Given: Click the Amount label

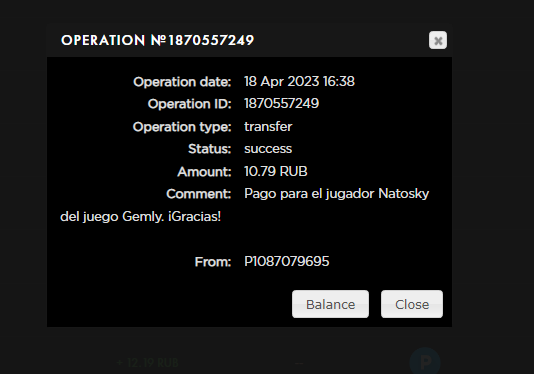Looking at the screenshot, I should [x=204, y=172].
